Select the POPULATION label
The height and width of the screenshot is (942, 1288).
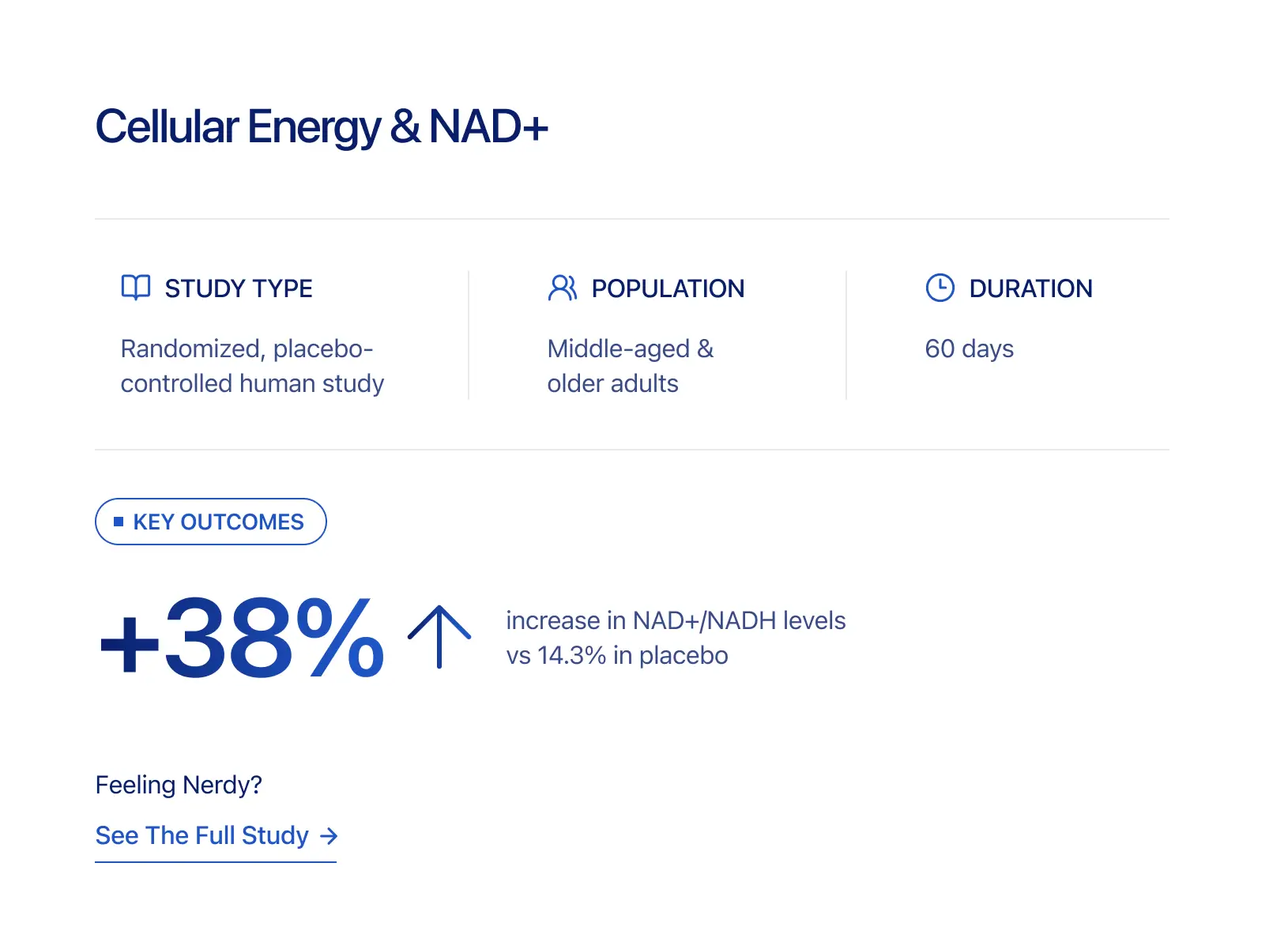pos(668,288)
